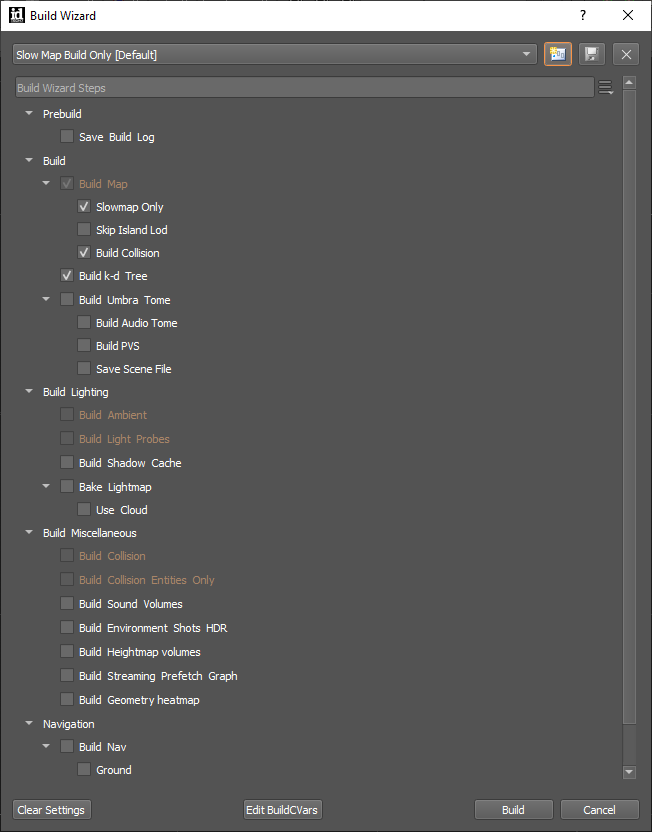
Task: Enable the Save Build Log checkbox
Action: tap(67, 136)
